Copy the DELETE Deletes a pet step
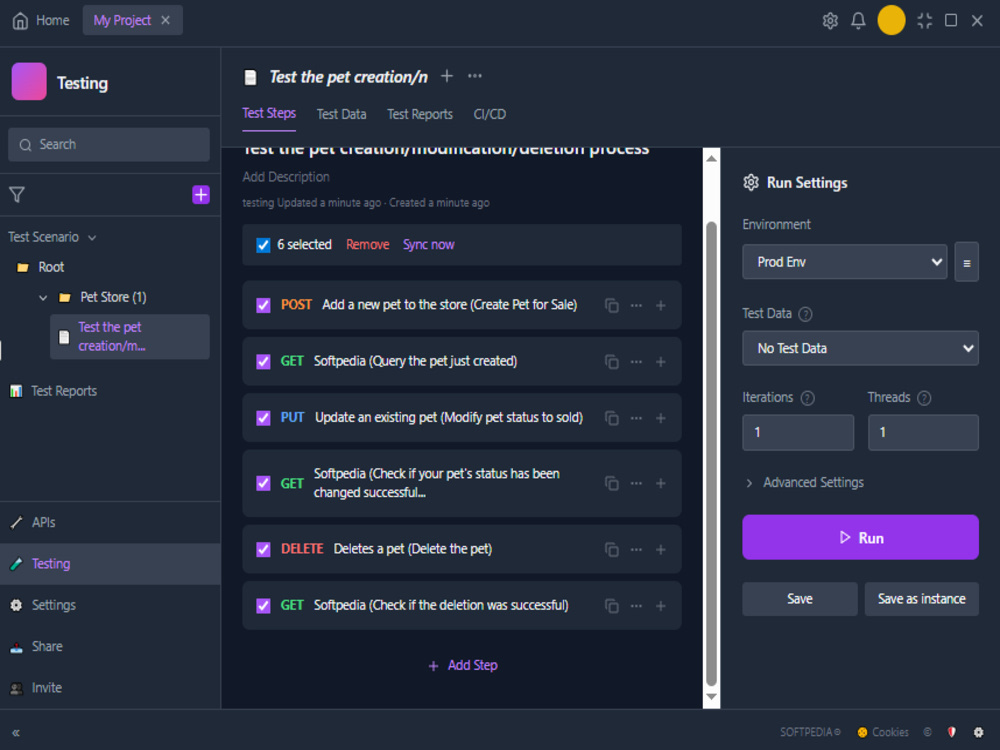Screen dimensions: 1000x750 tap(612, 549)
